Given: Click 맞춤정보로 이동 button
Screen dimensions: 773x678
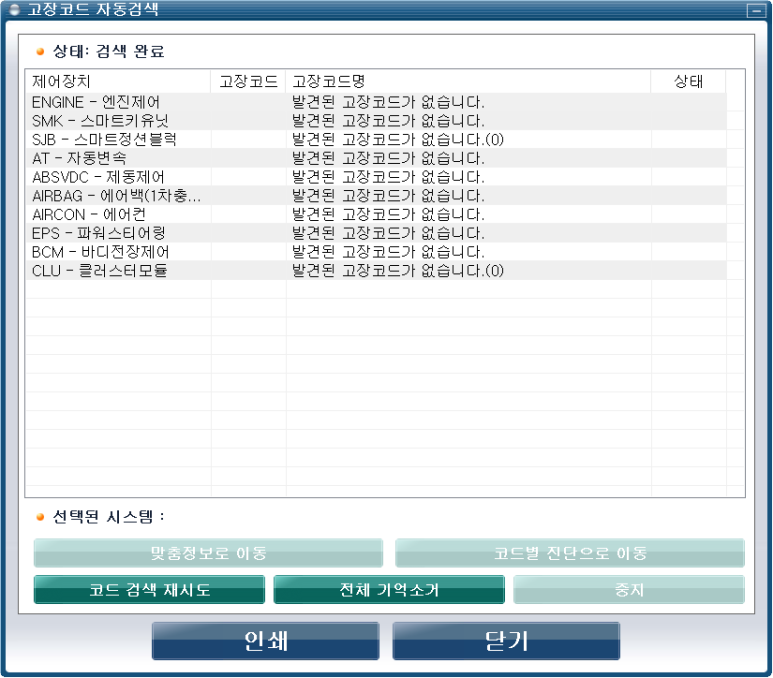Looking at the screenshot, I should tap(209, 553).
